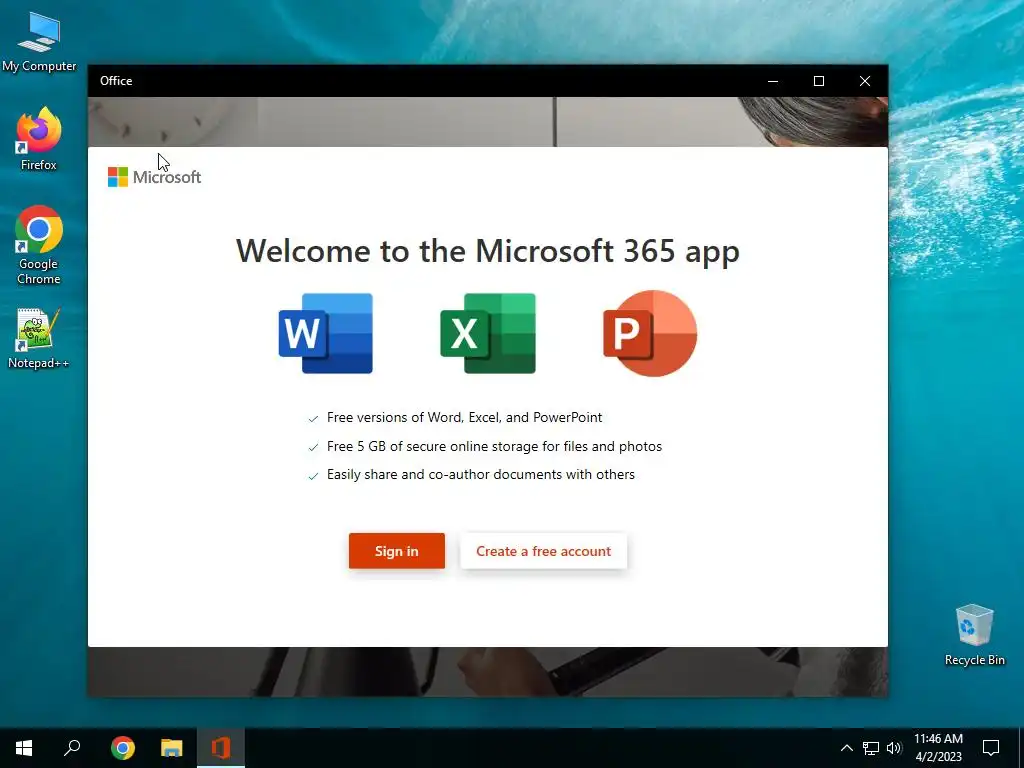Select the Notepad++ desktop shortcut

click(x=39, y=338)
